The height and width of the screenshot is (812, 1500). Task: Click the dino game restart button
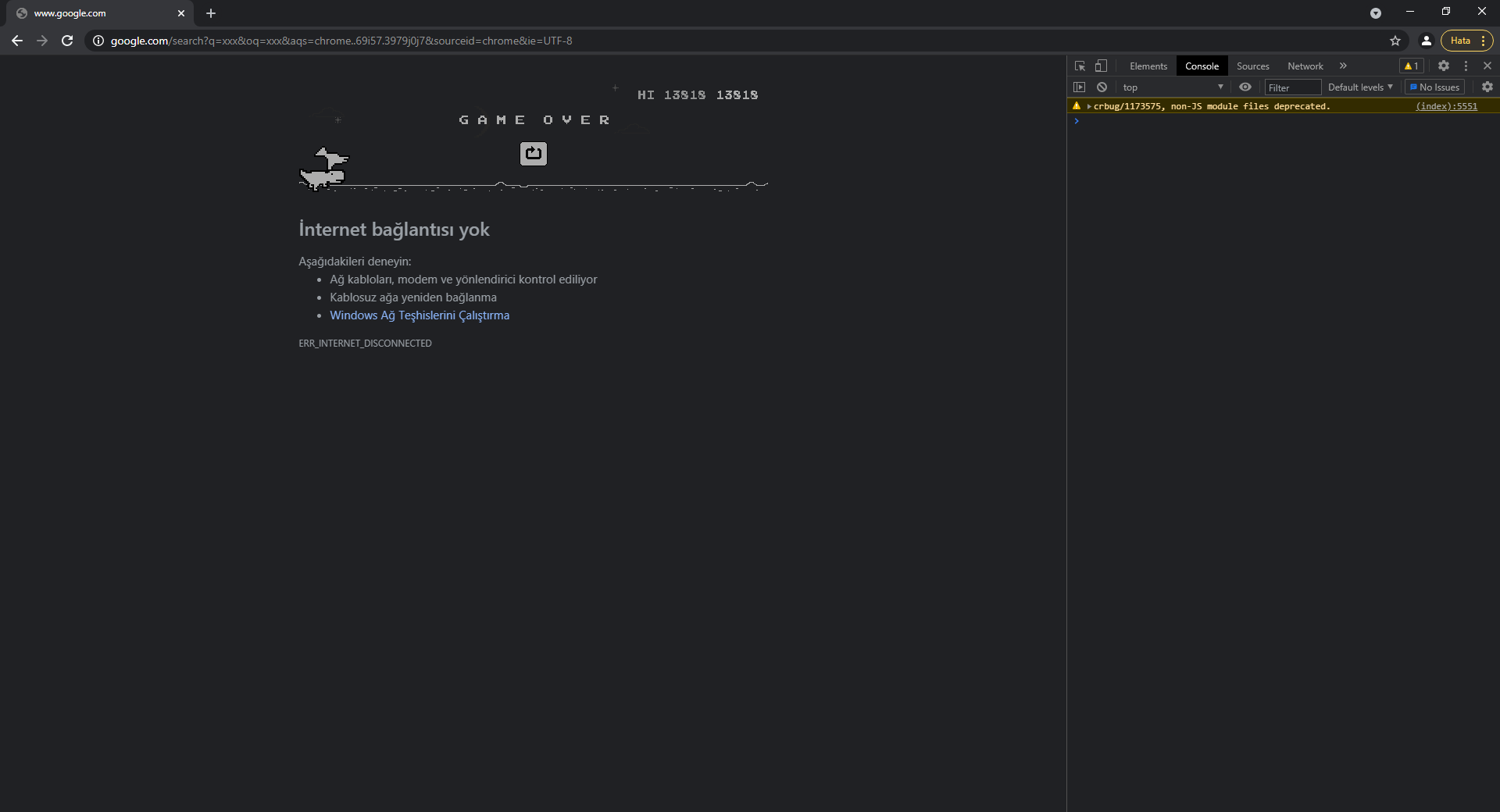(x=534, y=154)
